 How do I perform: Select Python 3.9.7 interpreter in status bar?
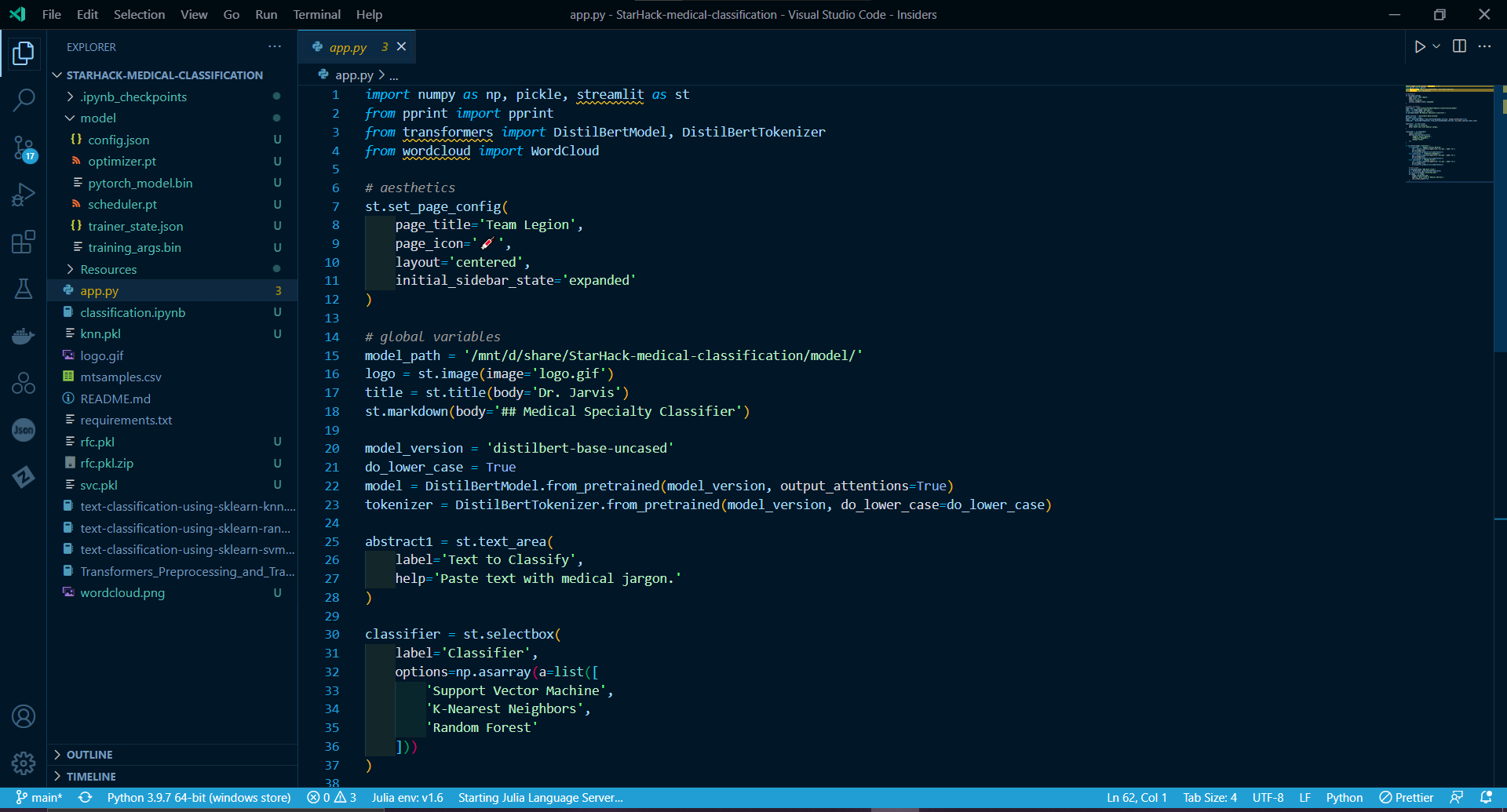tap(199, 797)
